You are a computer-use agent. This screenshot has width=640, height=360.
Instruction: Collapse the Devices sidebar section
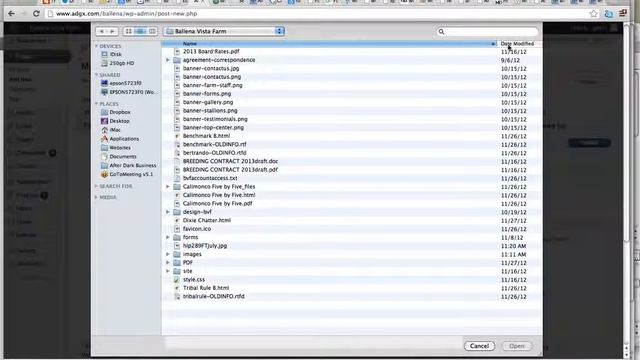click(96, 46)
